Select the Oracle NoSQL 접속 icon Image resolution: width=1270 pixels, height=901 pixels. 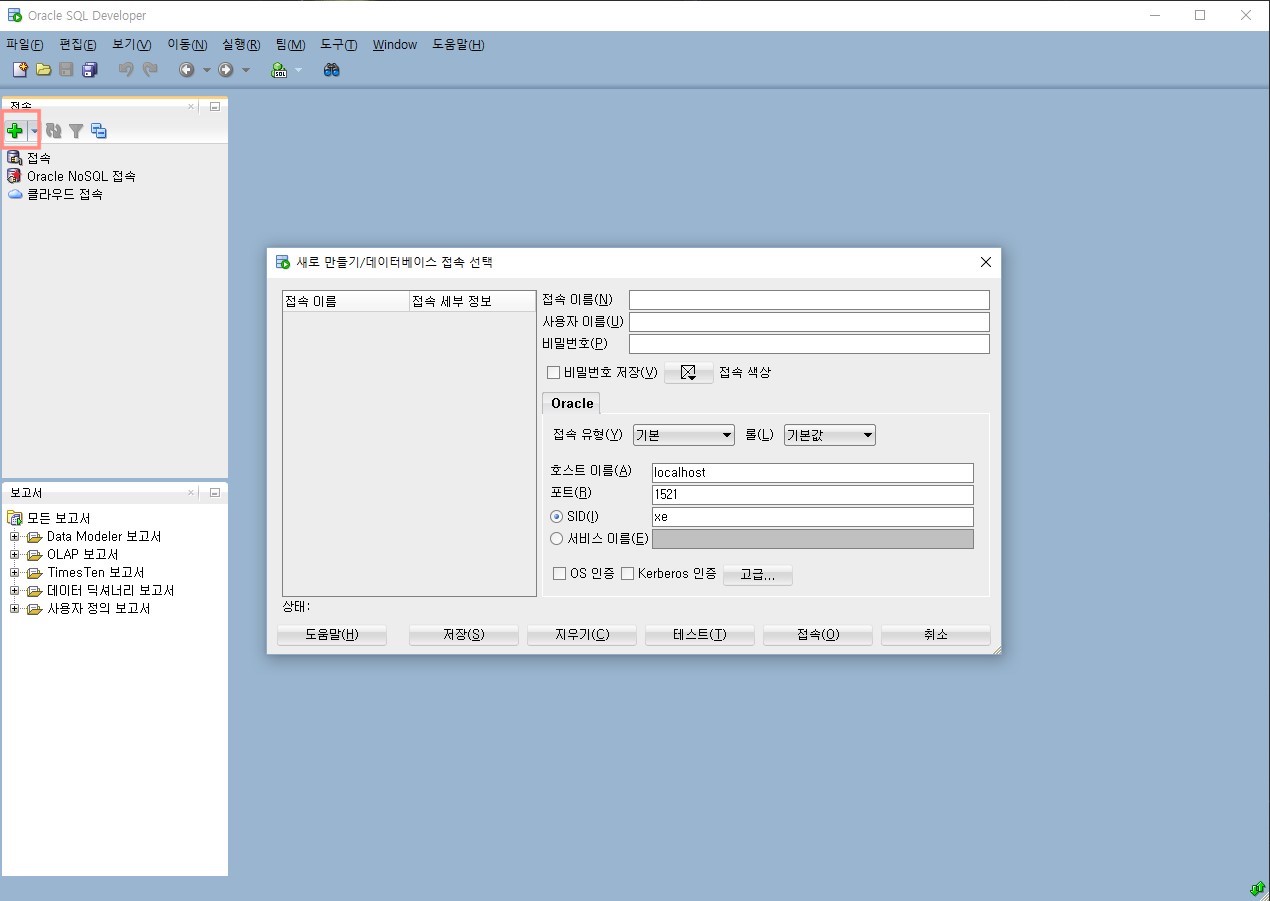coord(14,176)
